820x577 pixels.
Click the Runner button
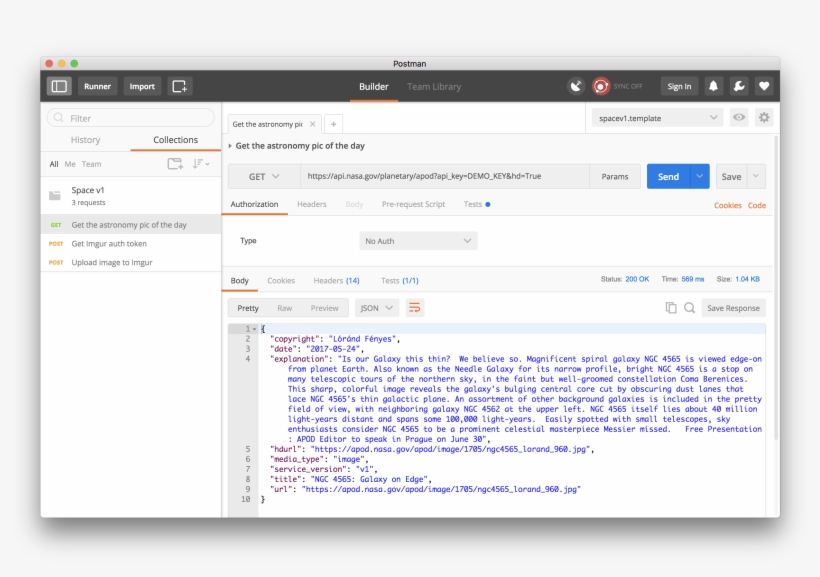pos(97,86)
